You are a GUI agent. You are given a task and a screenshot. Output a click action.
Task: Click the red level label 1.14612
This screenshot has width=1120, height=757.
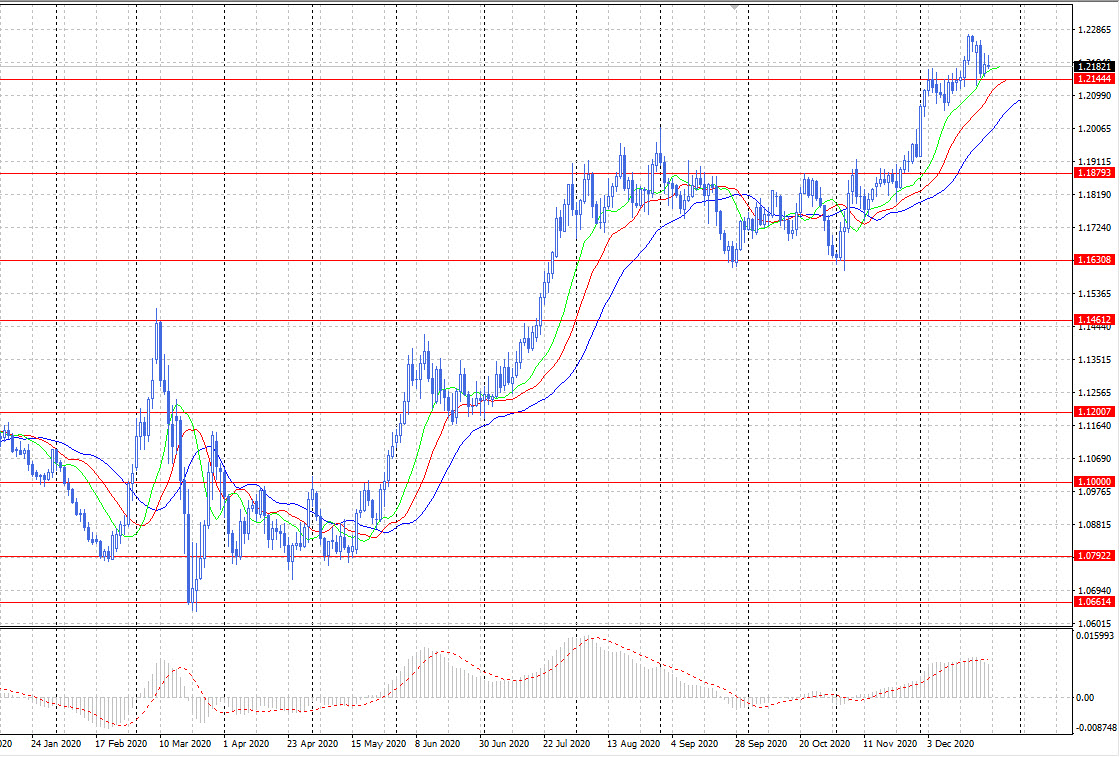click(x=1095, y=320)
